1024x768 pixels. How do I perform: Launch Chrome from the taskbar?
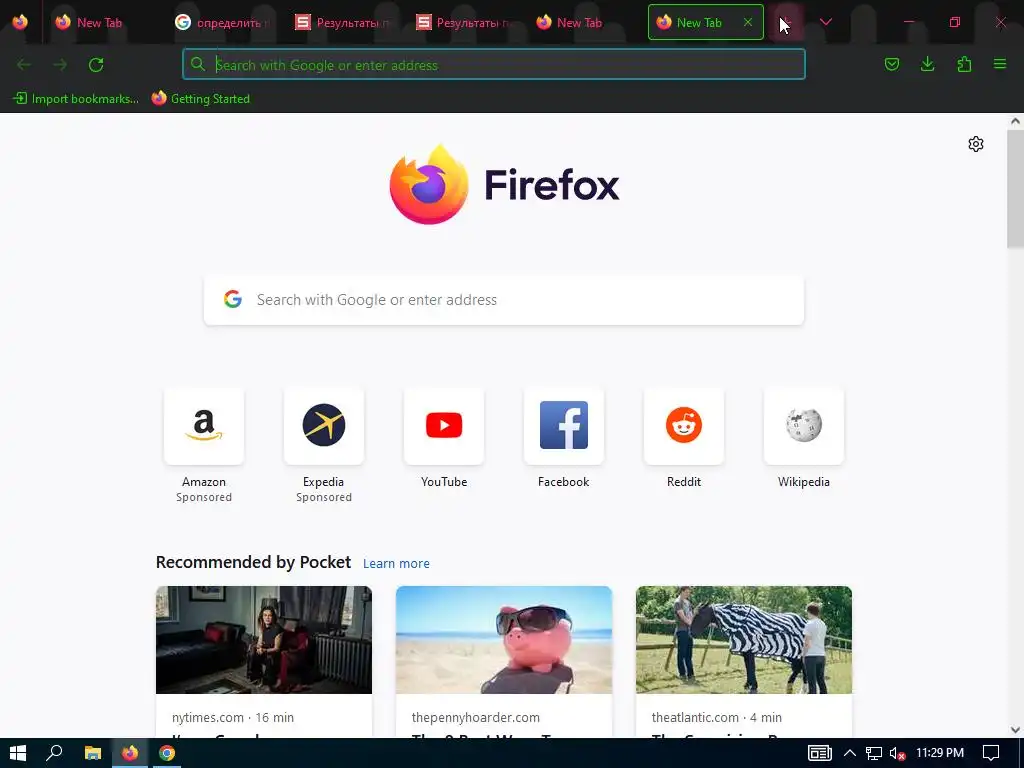tap(167, 753)
